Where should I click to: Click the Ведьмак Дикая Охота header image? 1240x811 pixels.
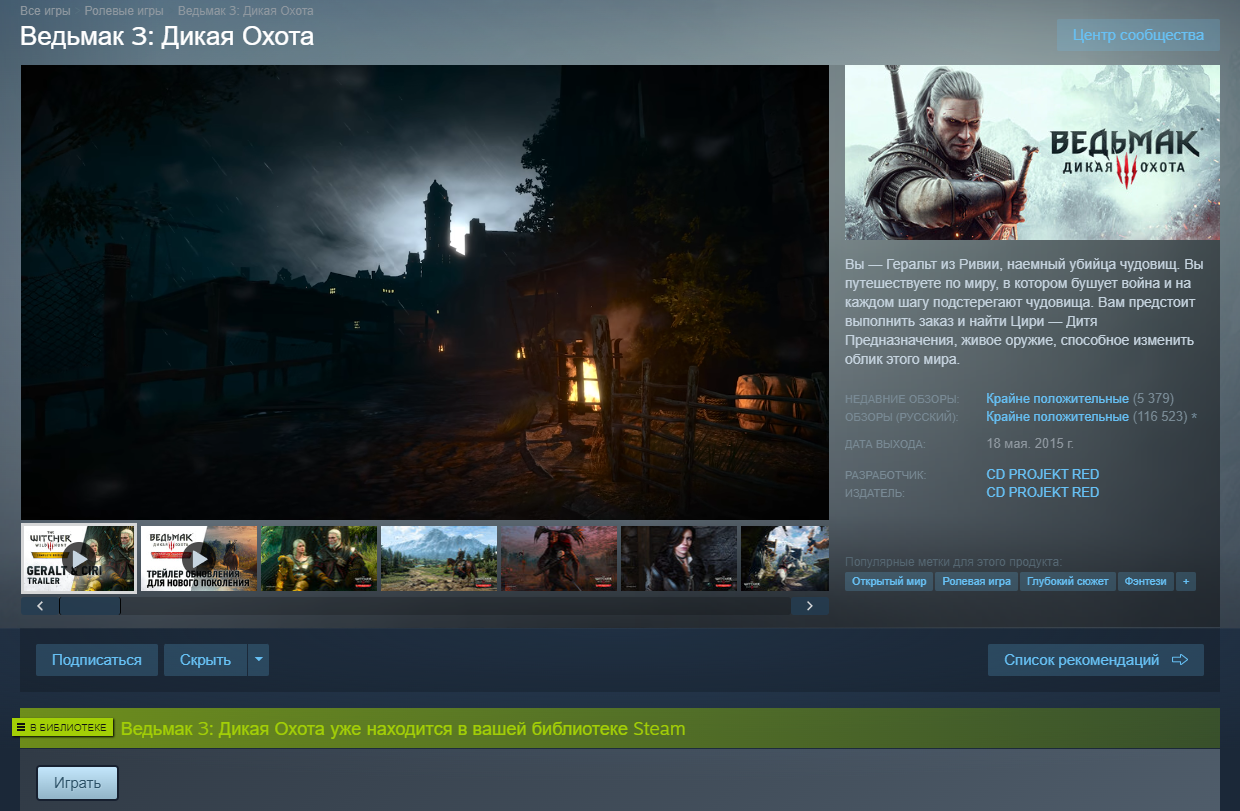(x=1032, y=152)
